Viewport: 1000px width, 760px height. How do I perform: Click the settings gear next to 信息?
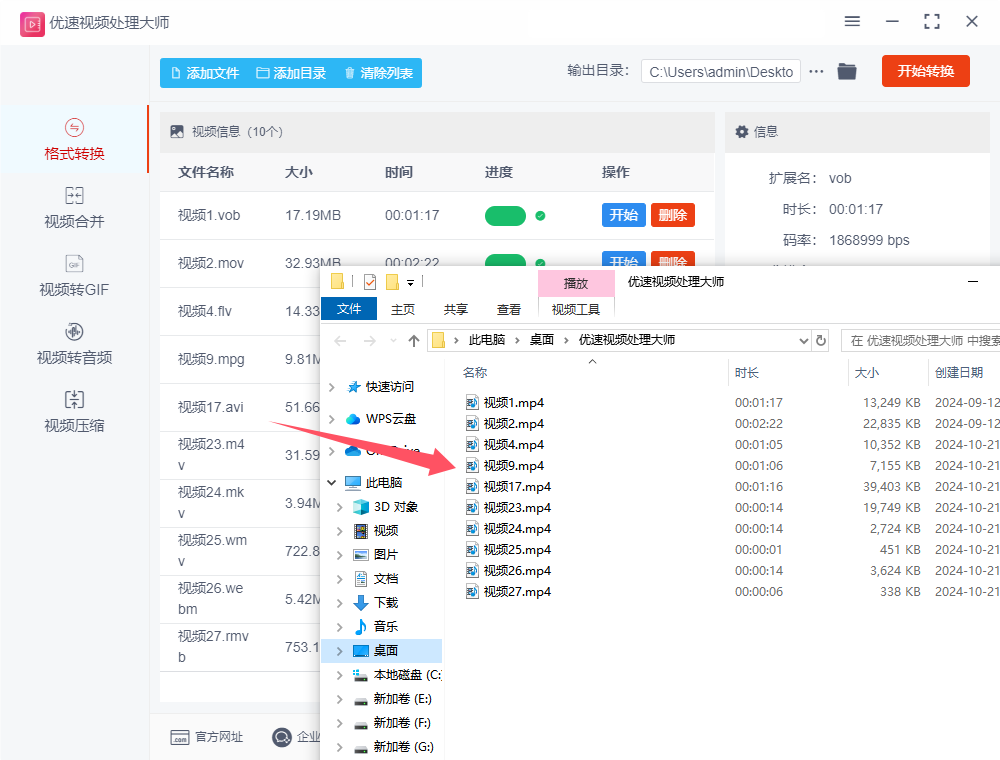(x=742, y=131)
